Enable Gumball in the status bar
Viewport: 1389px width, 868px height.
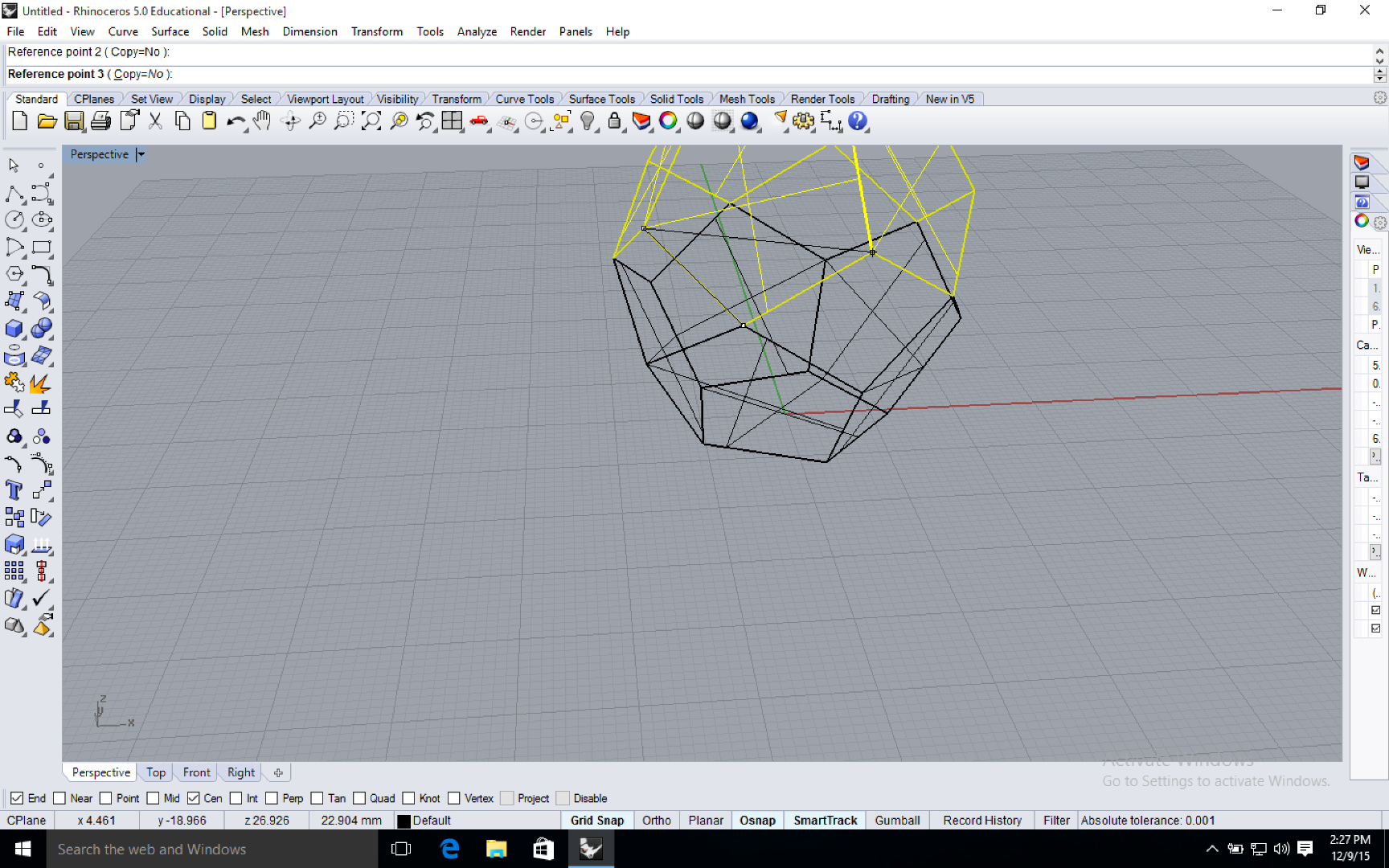(897, 820)
